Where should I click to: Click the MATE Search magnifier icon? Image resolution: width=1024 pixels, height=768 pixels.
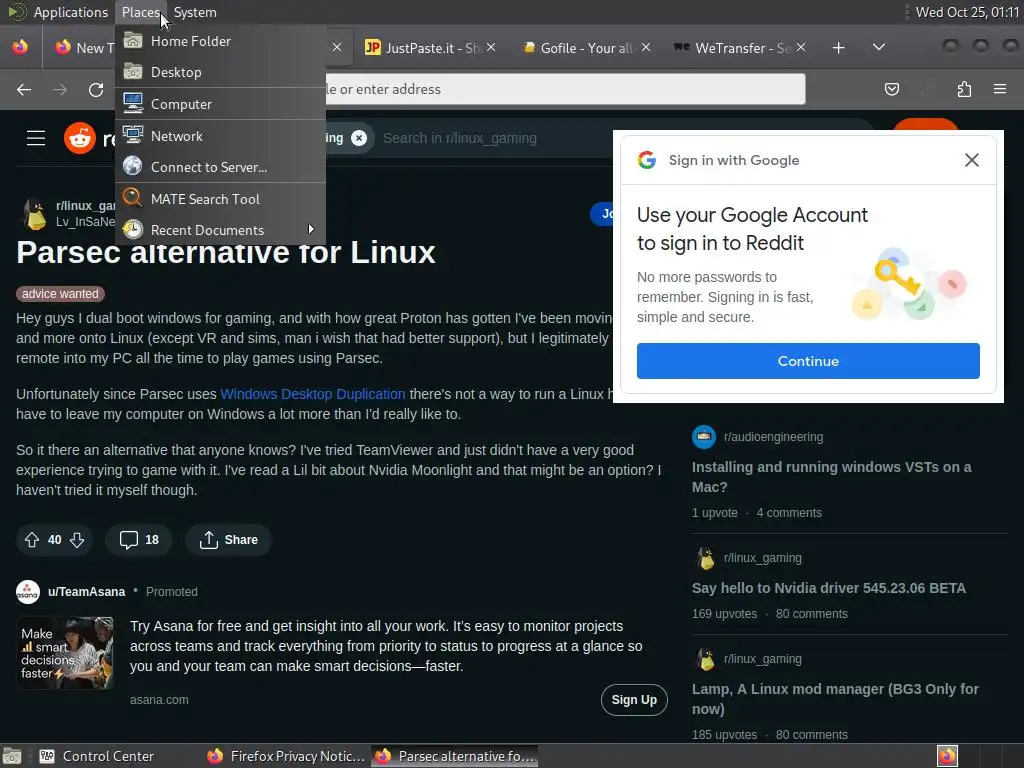(x=133, y=198)
